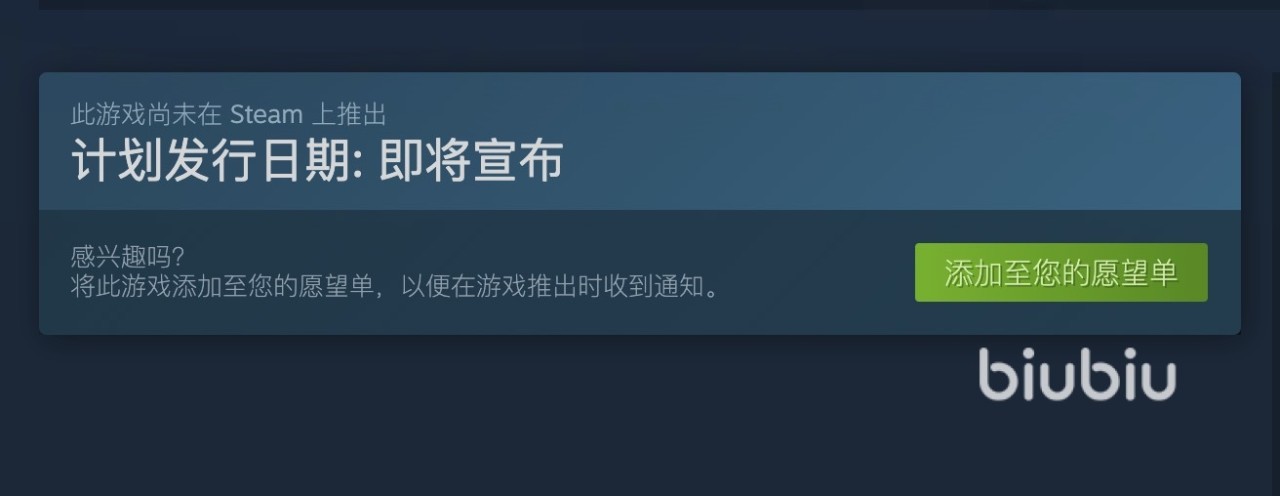
Task: Click the 即将宣布 release date text
Action: coord(471,161)
